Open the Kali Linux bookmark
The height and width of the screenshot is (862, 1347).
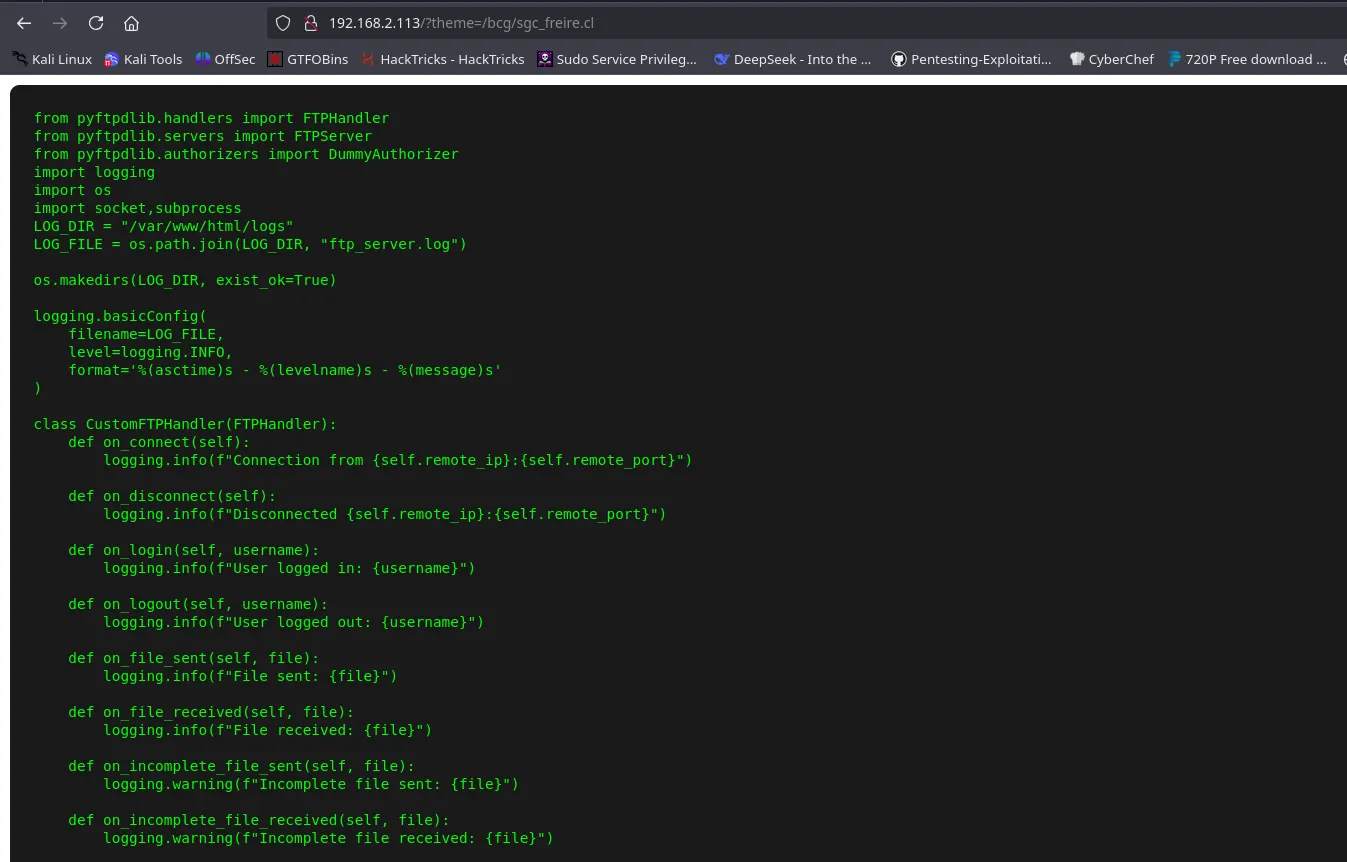[52, 59]
